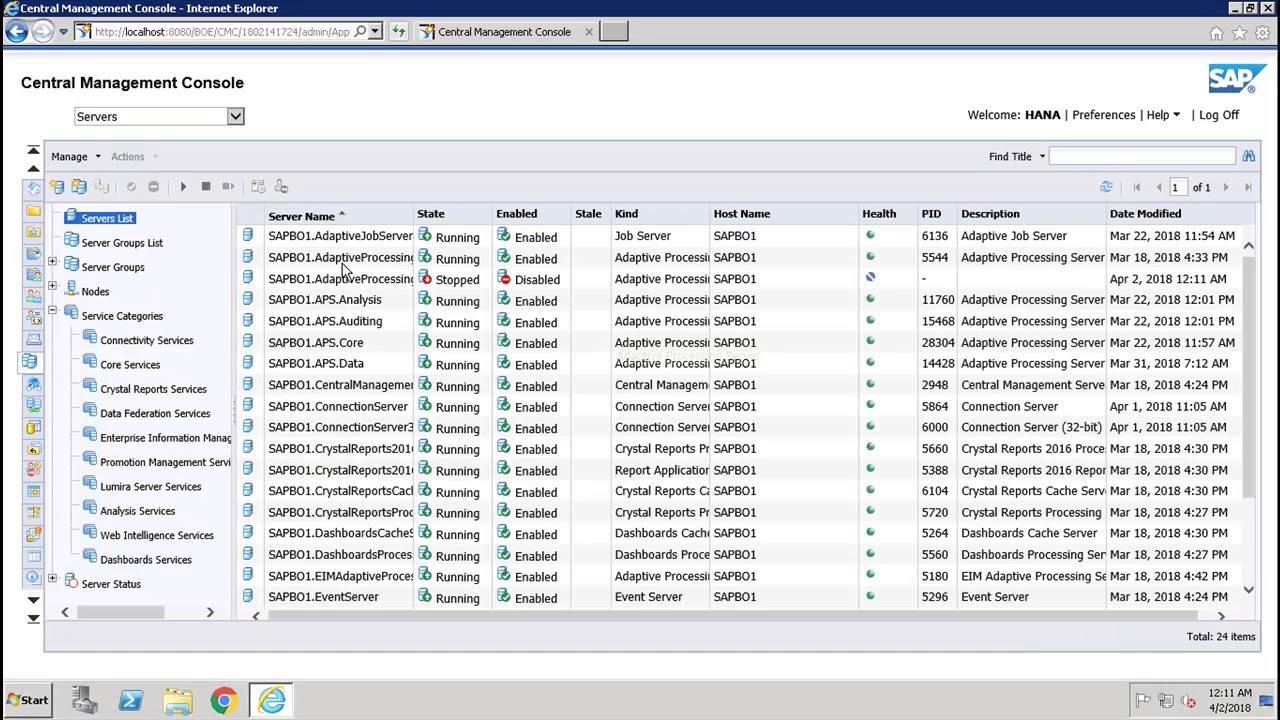
Task: Click the health indicator of AdaptiveJobServer row
Action: pos(870,236)
